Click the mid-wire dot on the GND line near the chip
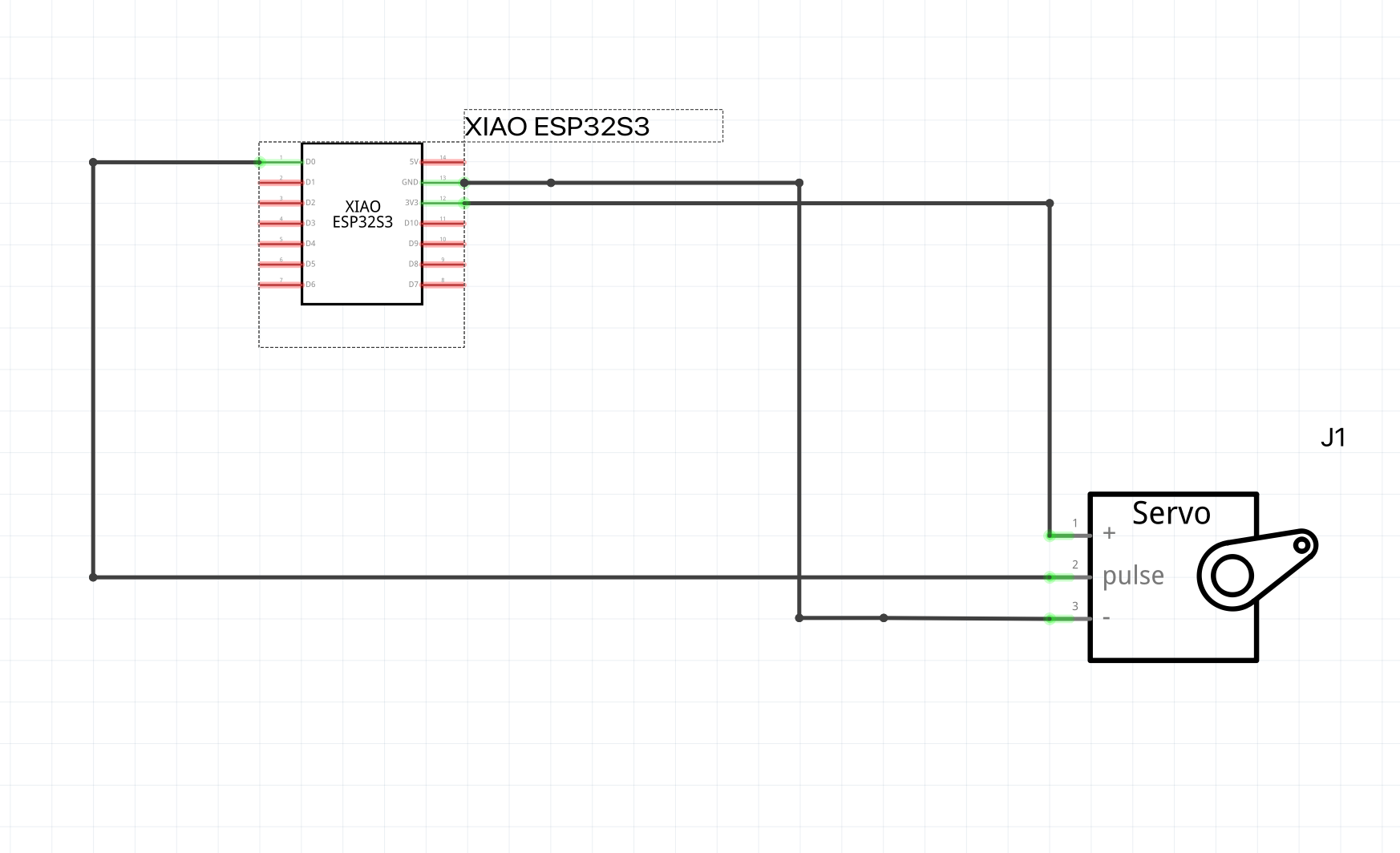Viewport: 1400px width, 853px height. [x=551, y=183]
